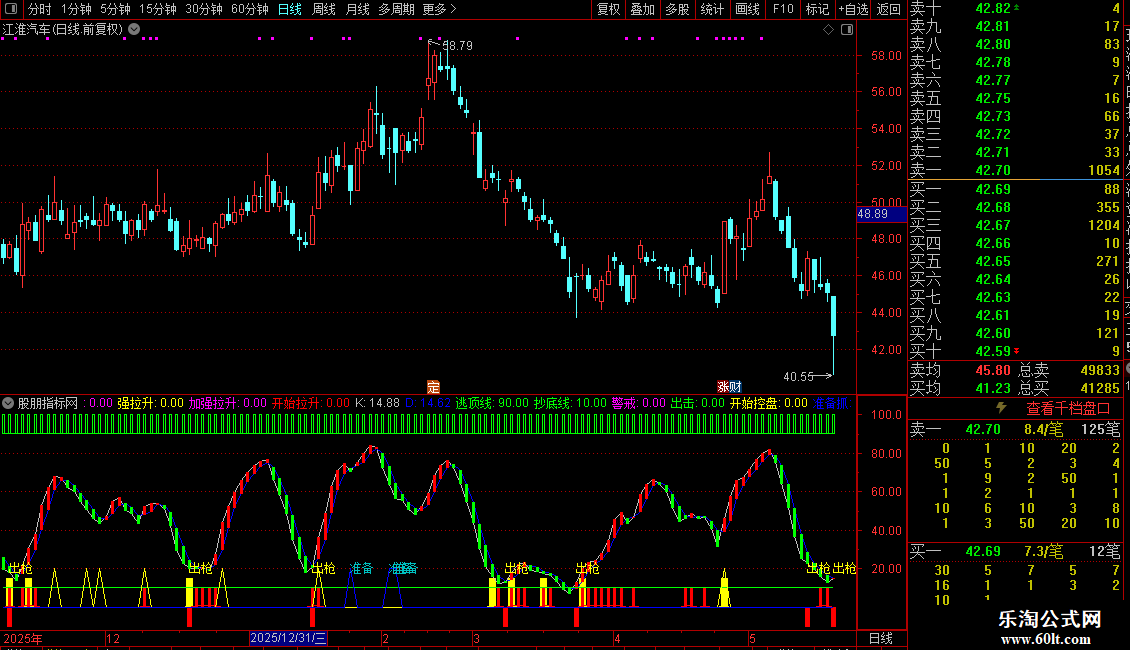Screen dimensions: 1130x650
Task: Open the 江淮汽车 chart title dropdown arrow
Action: coord(134,30)
